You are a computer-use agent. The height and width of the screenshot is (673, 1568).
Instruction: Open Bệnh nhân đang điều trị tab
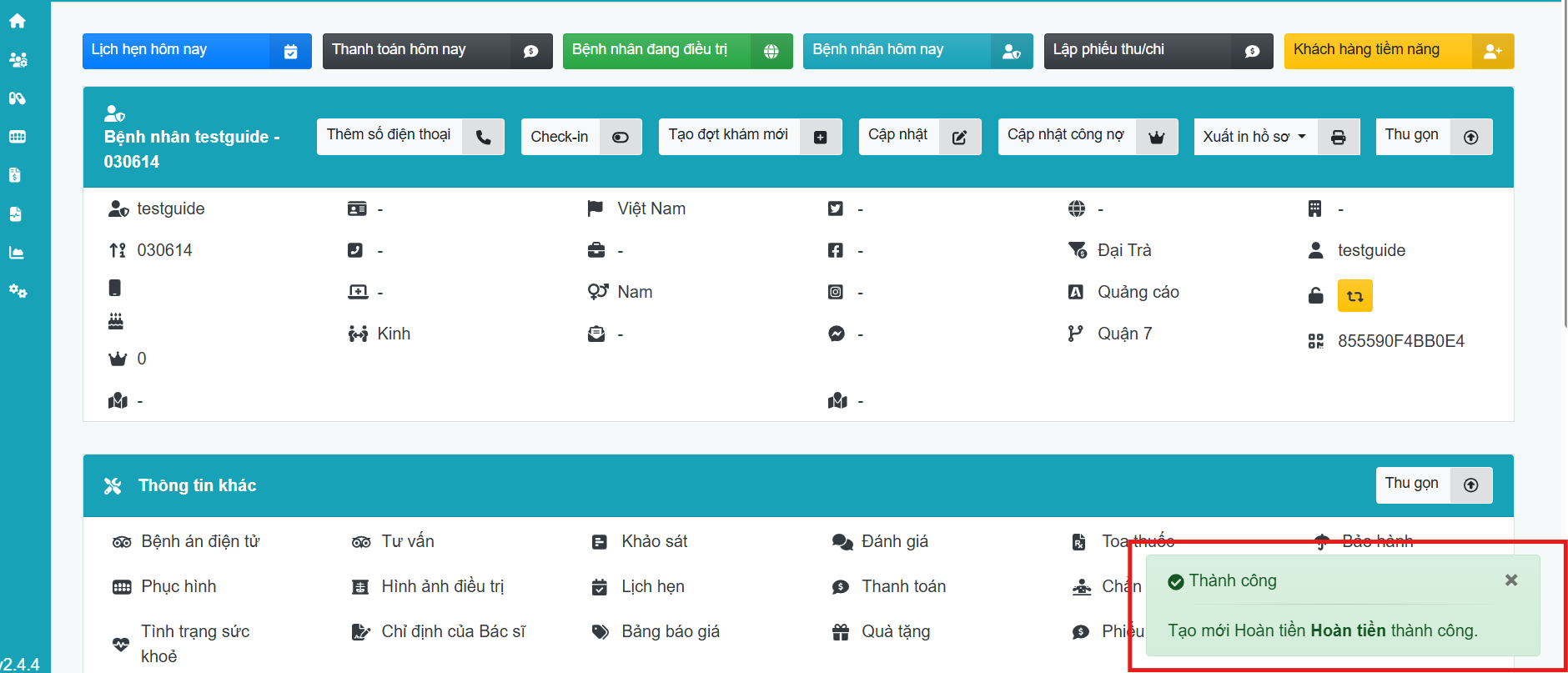[x=676, y=51]
